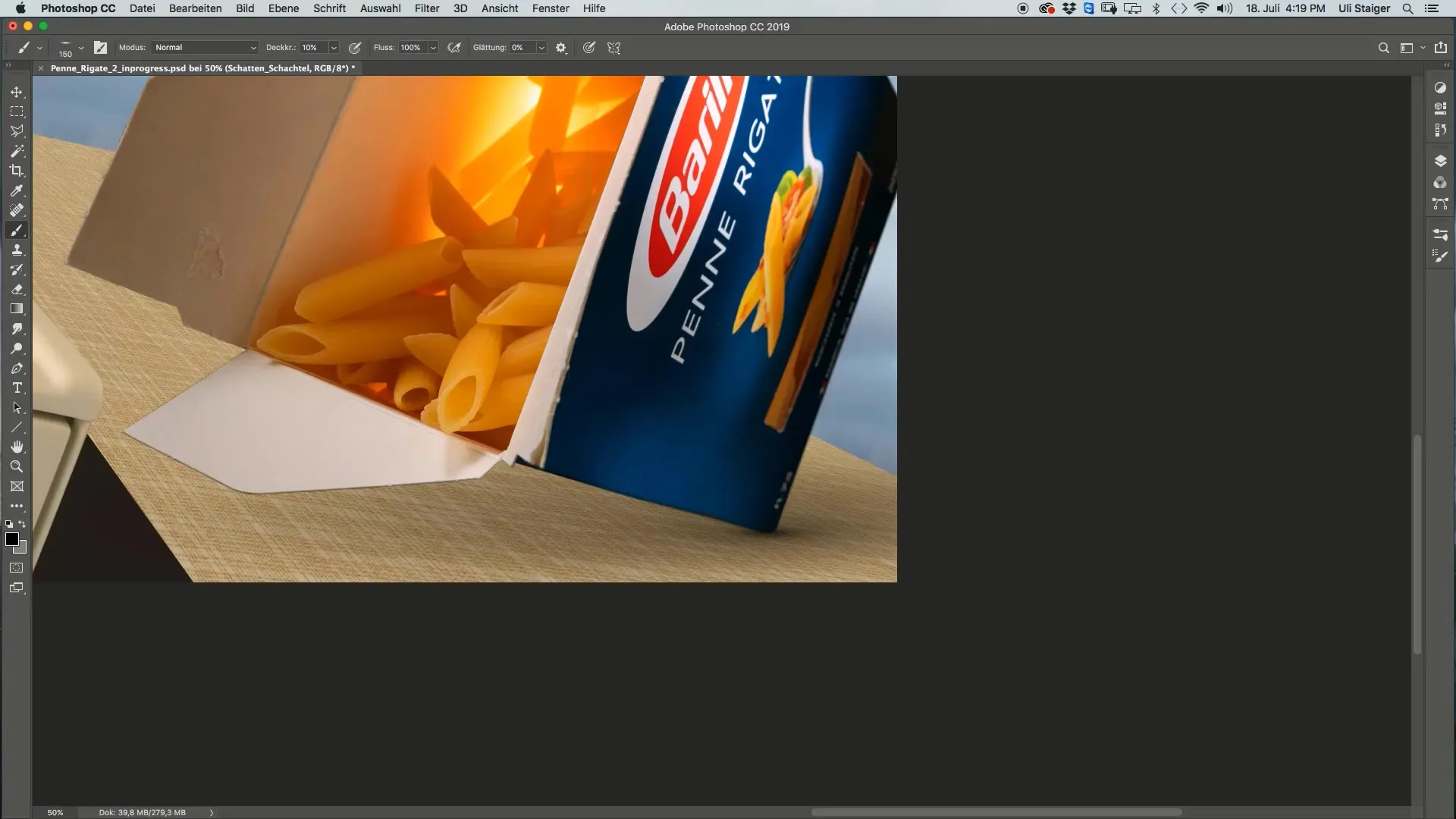This screenshot has width=1456, height=819.
Task: Select the Smudge tool
Action: (x=17, y=328)
